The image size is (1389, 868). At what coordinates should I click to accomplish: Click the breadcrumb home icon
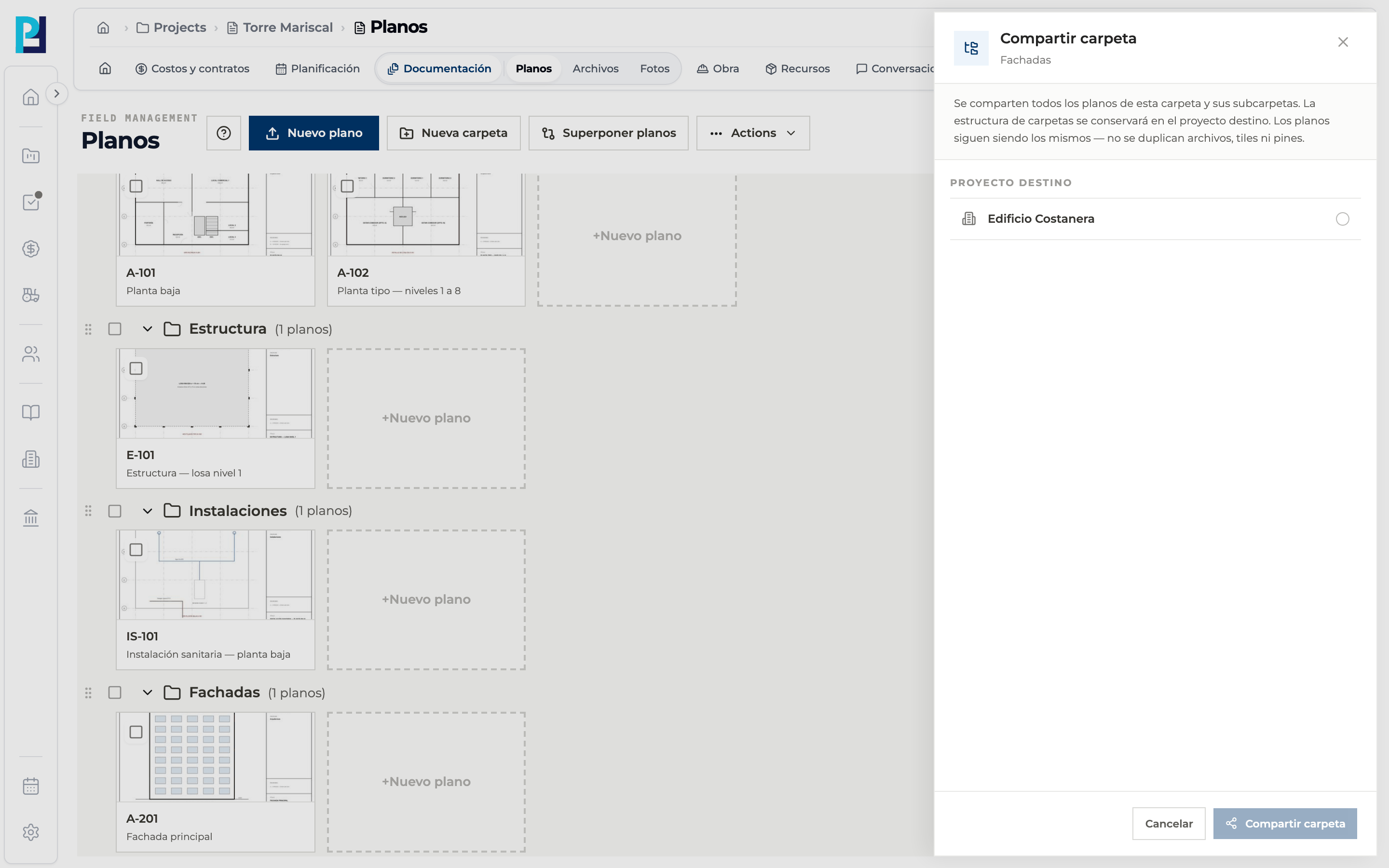[x=103, y=27]
